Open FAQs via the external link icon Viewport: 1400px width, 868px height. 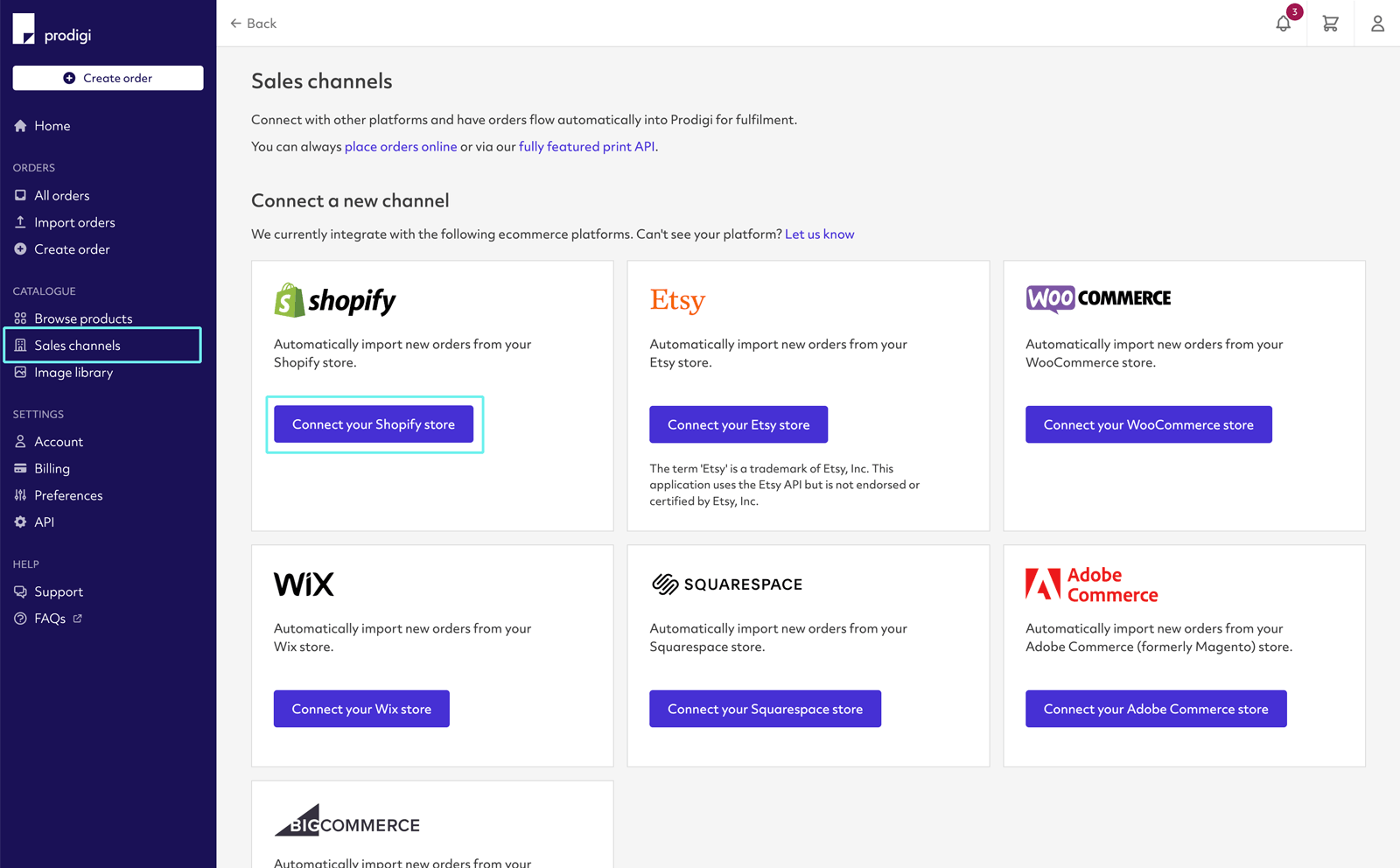pos(77,619)
